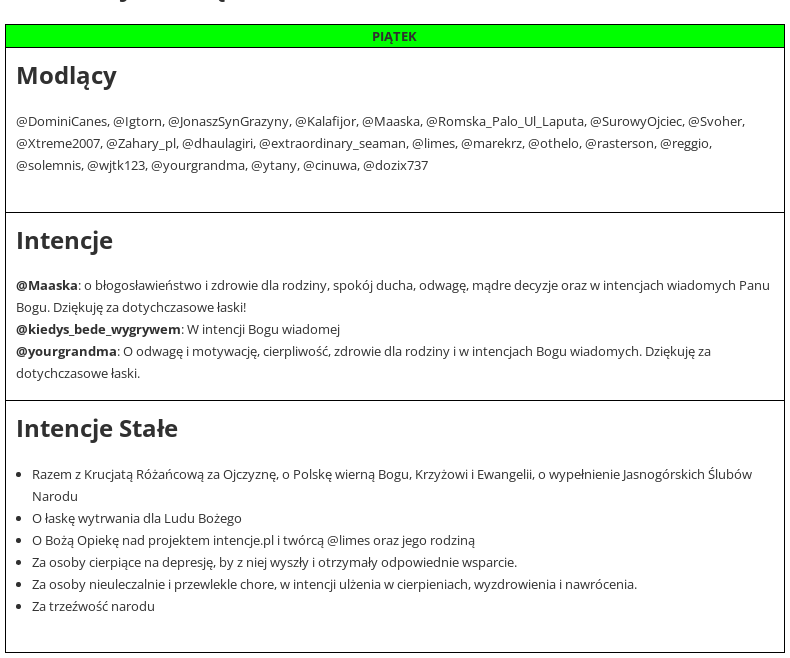Open the @Igtorn profile mention
Screen dimensions: 790x658
(137, 121)
